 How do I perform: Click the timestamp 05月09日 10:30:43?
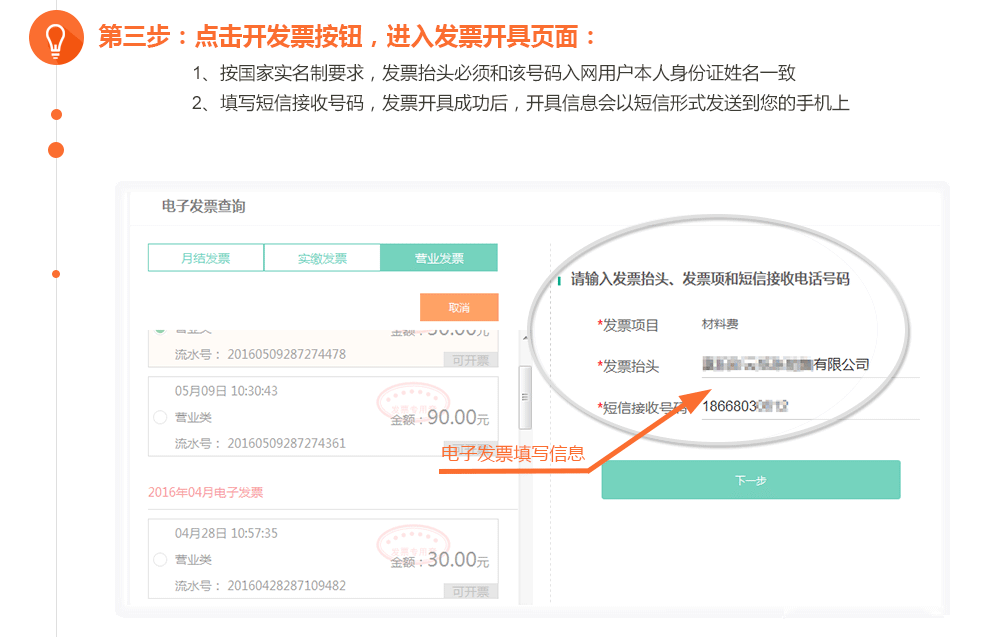click(x=226, y=391)
